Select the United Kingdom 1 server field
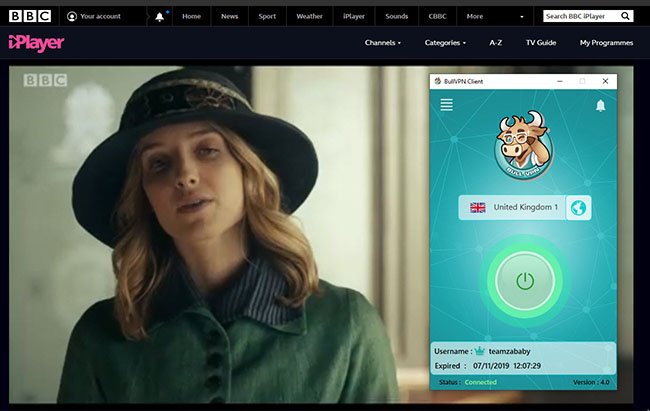The height and width of the screenshot is (411, 650). pyautogui.click(x=512, y=207)
